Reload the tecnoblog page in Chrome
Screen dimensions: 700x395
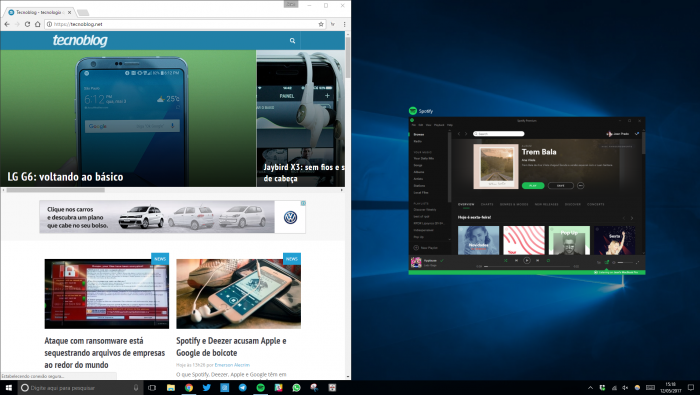tap(28, 24)
